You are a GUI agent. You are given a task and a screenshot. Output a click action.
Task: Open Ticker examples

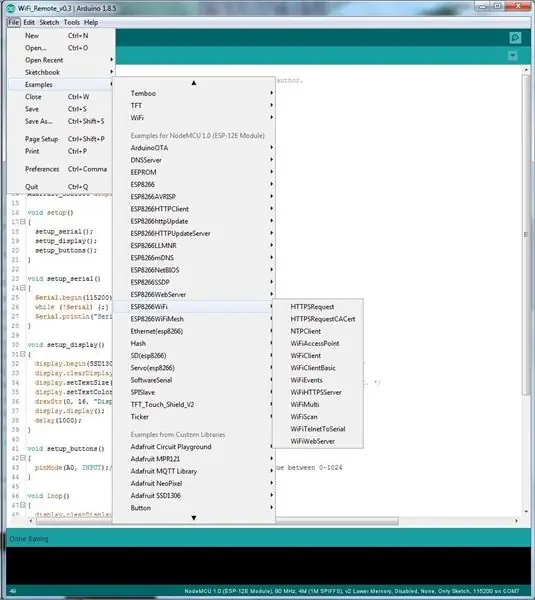pyautogui.click(x=194, y=417)
